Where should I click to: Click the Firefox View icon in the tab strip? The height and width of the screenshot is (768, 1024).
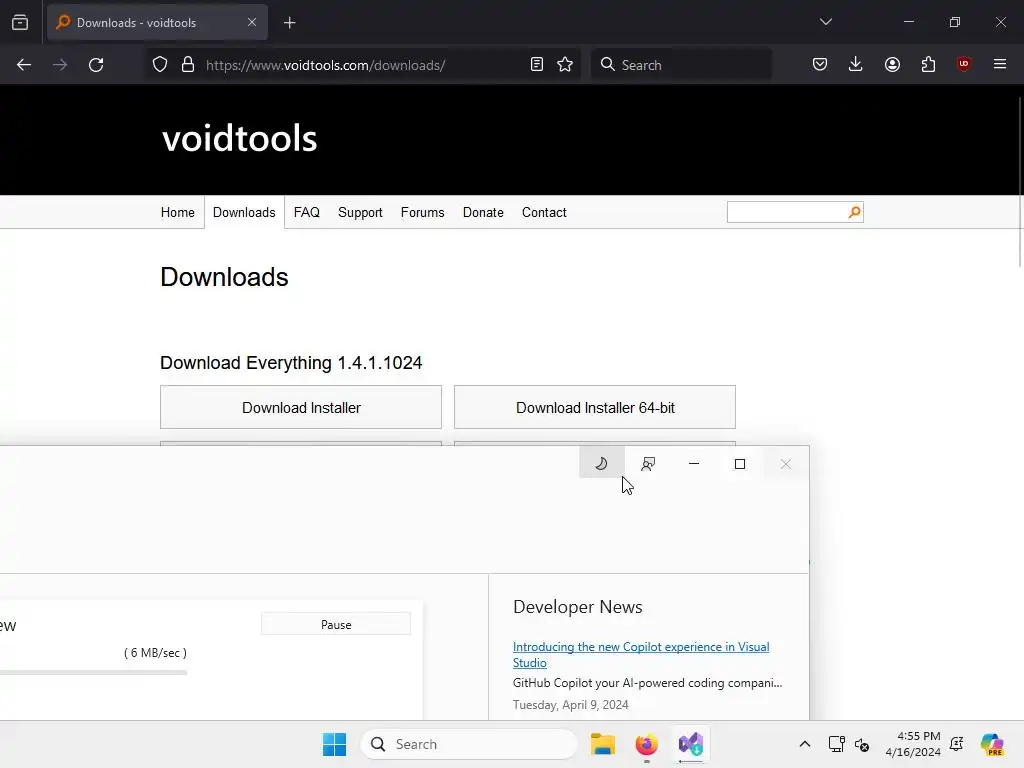point(20,22)
